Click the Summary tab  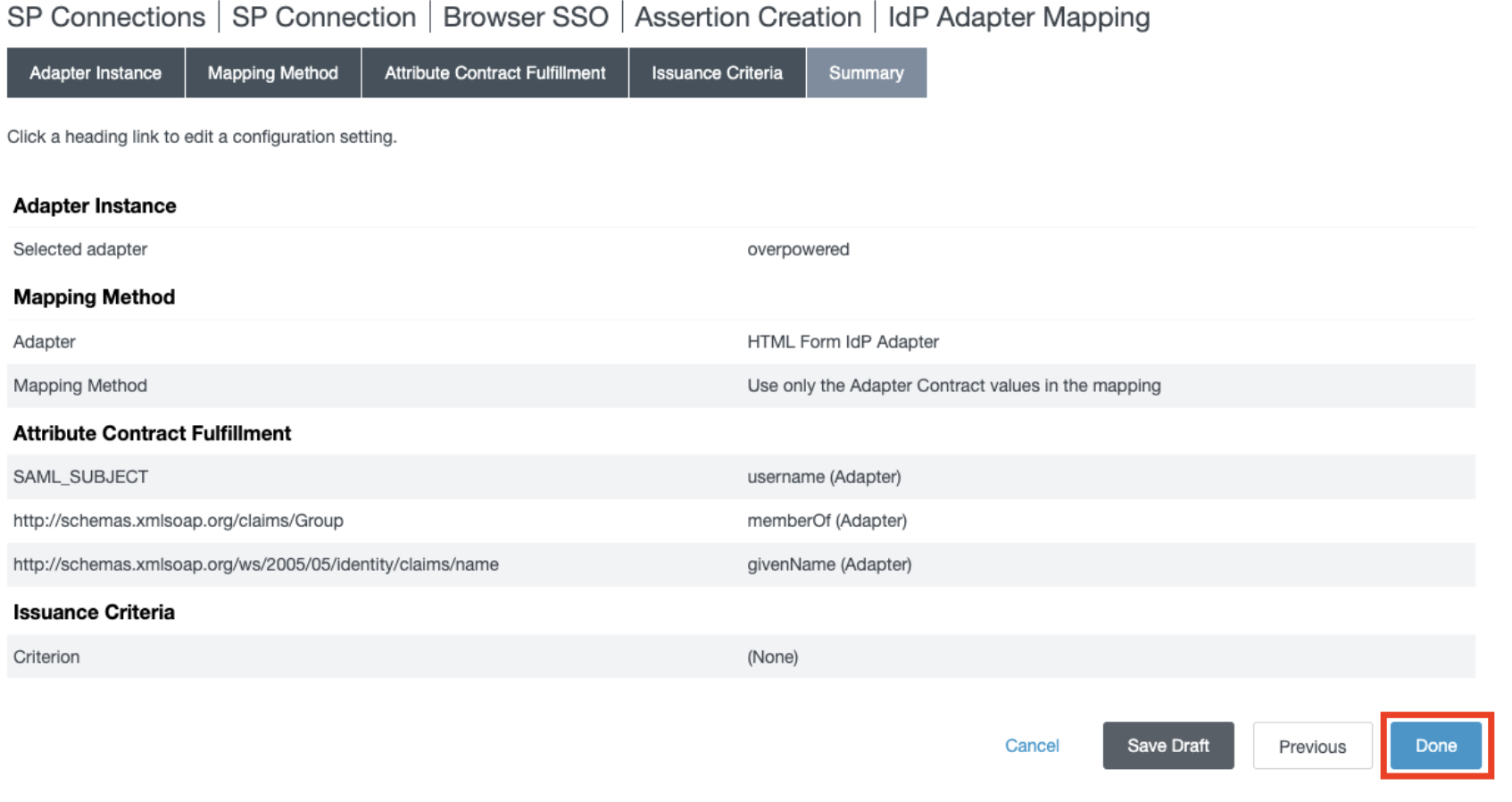(x=867, y=73)
